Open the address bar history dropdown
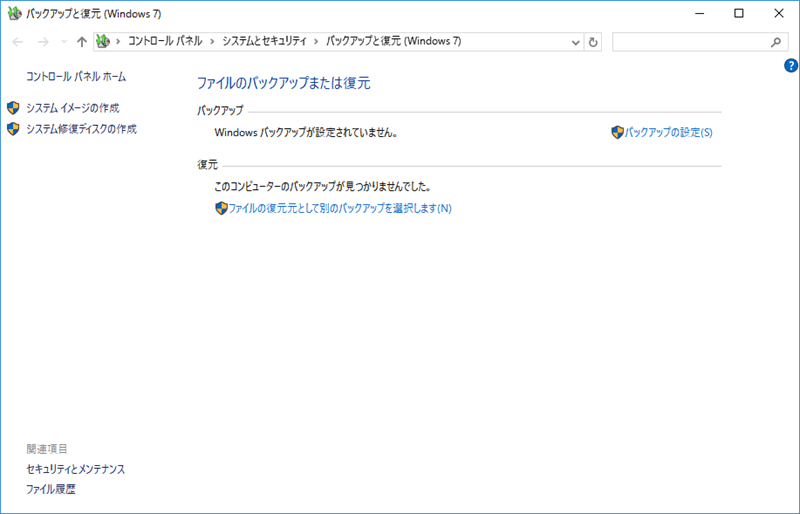800x514 pixels. 576,42
